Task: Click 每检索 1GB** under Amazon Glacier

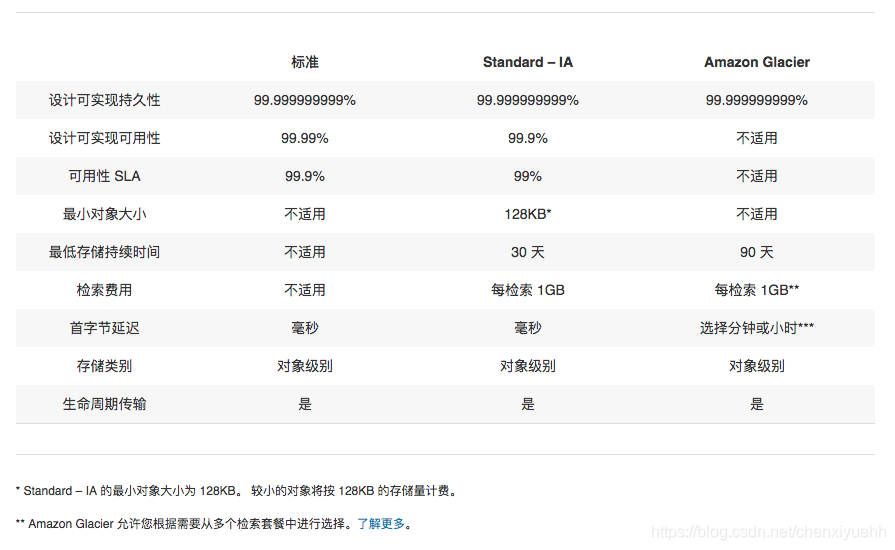Action: pyautogui.click(x=757, y=290)
